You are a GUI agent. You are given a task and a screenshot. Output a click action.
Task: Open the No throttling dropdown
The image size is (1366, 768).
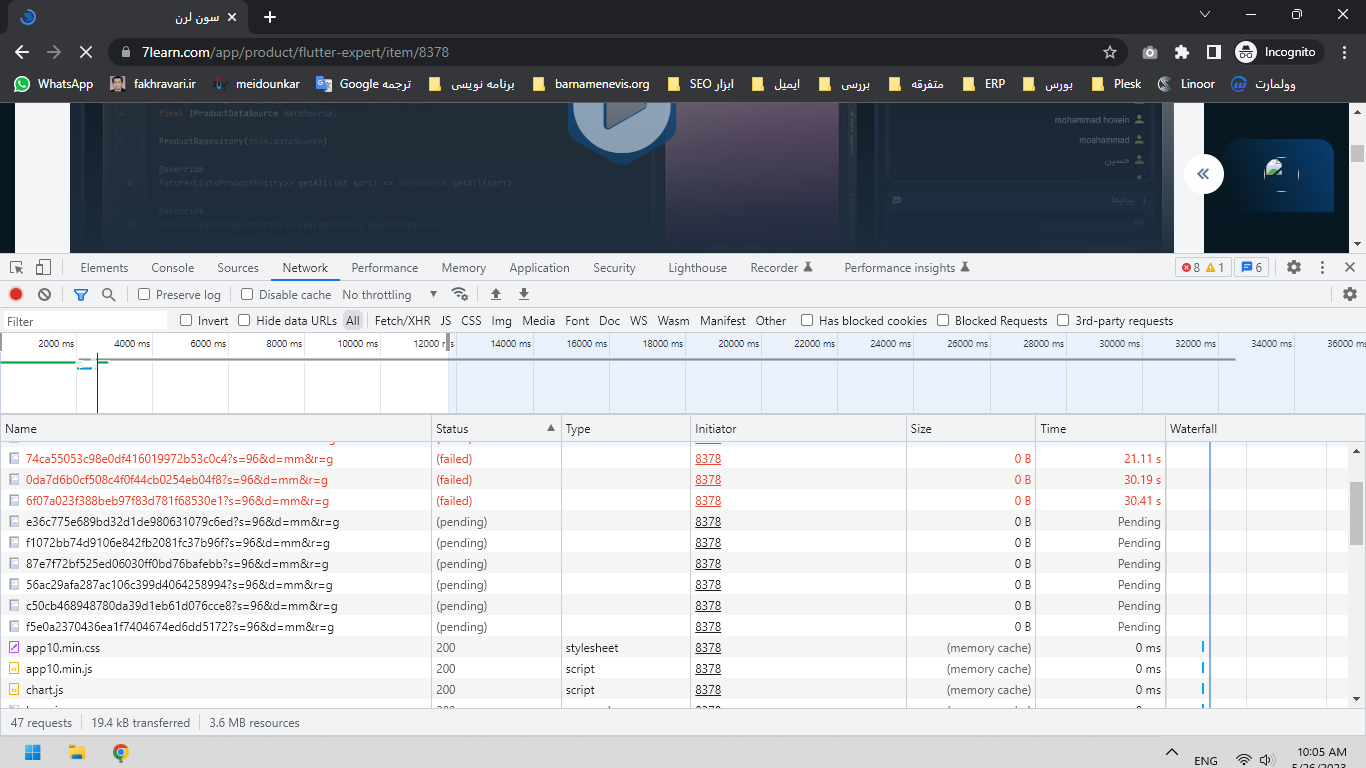(x=390, y=294)
